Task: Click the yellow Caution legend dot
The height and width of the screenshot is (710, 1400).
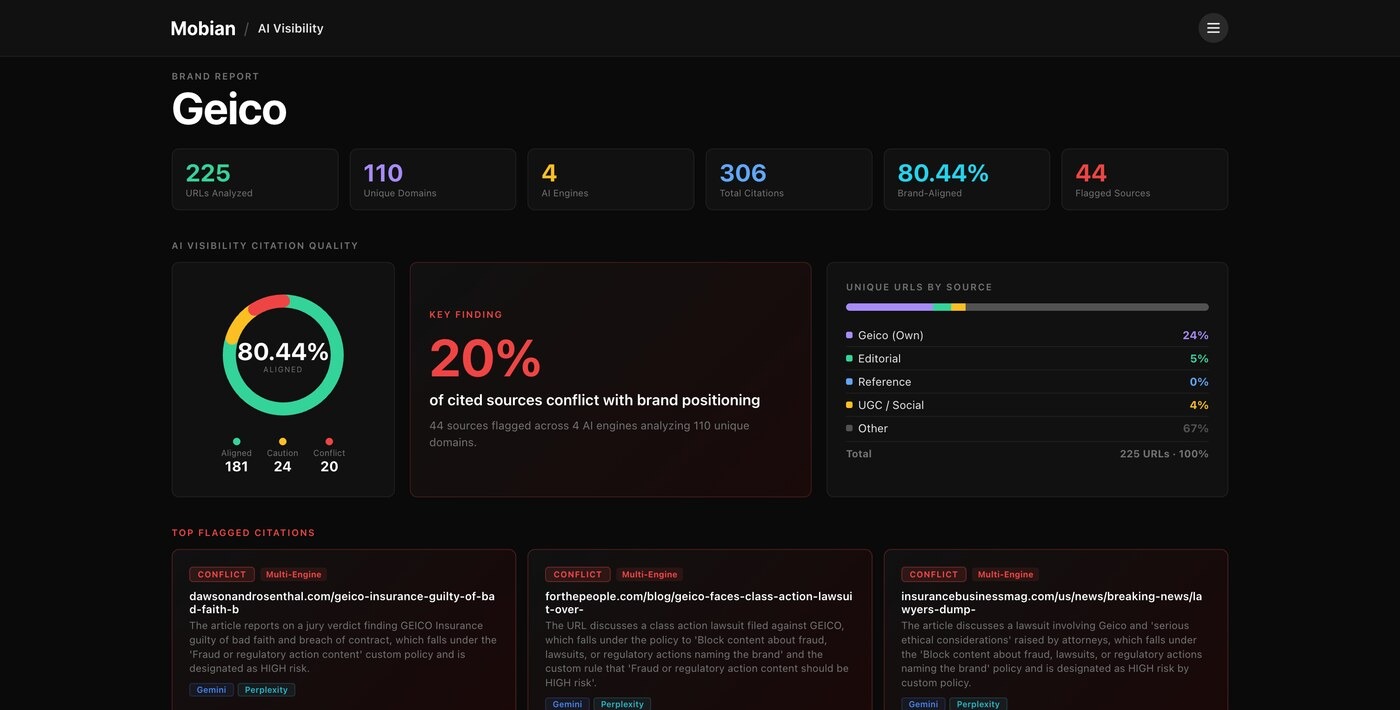Action: point(283,441)
